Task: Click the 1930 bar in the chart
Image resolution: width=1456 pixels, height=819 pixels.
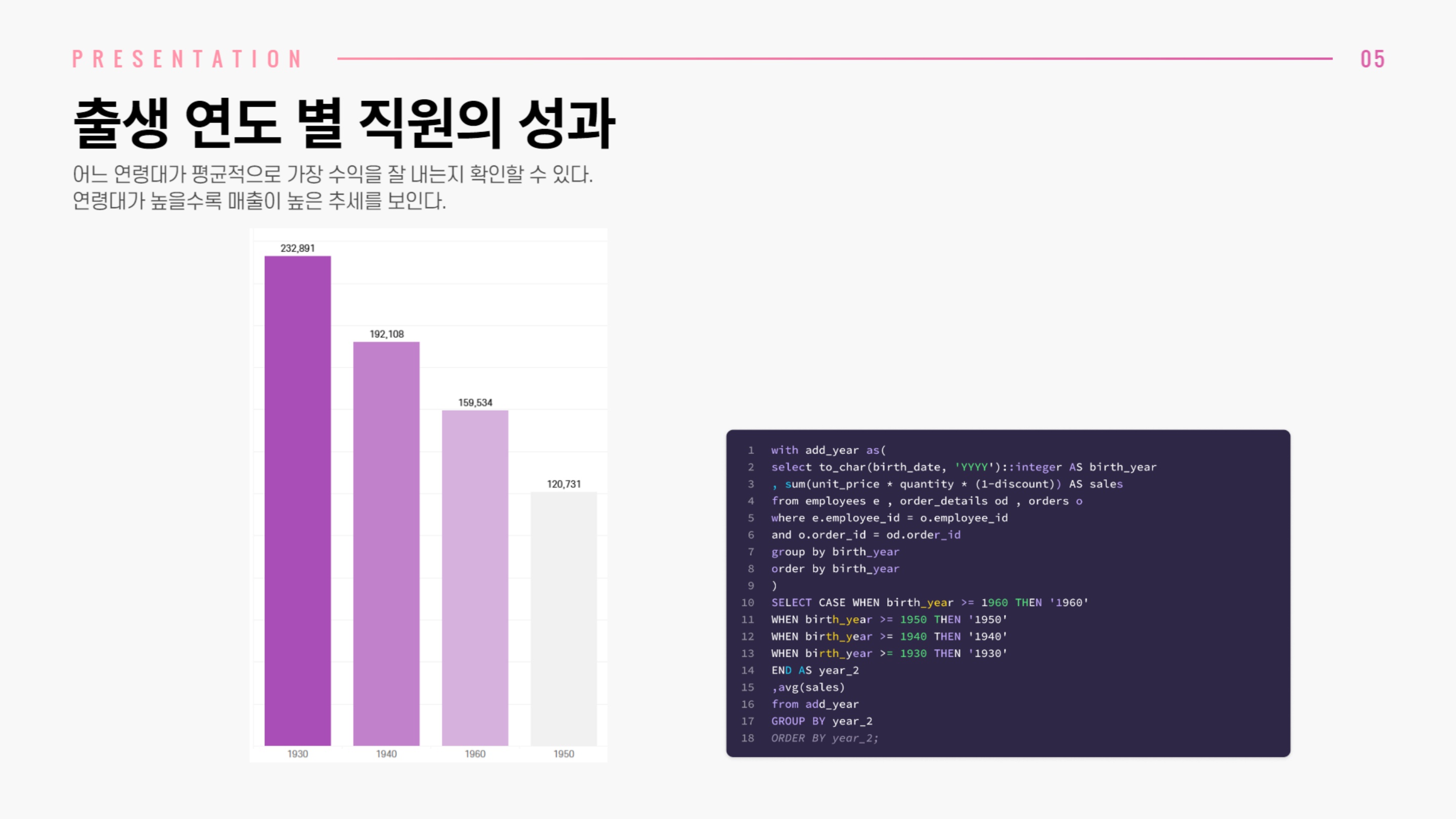Action: click(x=297, y=500)
